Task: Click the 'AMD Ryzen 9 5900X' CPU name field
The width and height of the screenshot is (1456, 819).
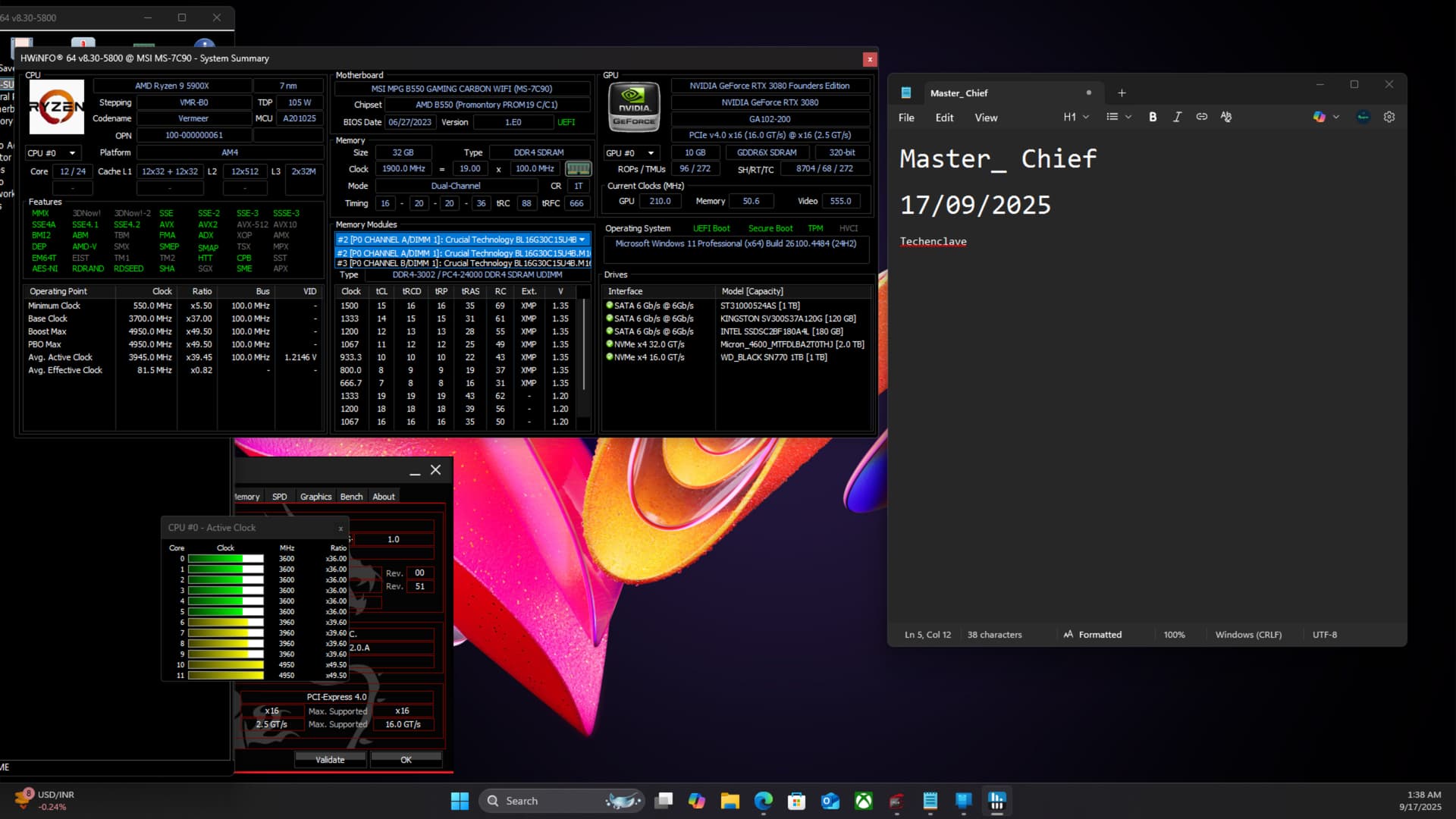Action: coord(172,86)
